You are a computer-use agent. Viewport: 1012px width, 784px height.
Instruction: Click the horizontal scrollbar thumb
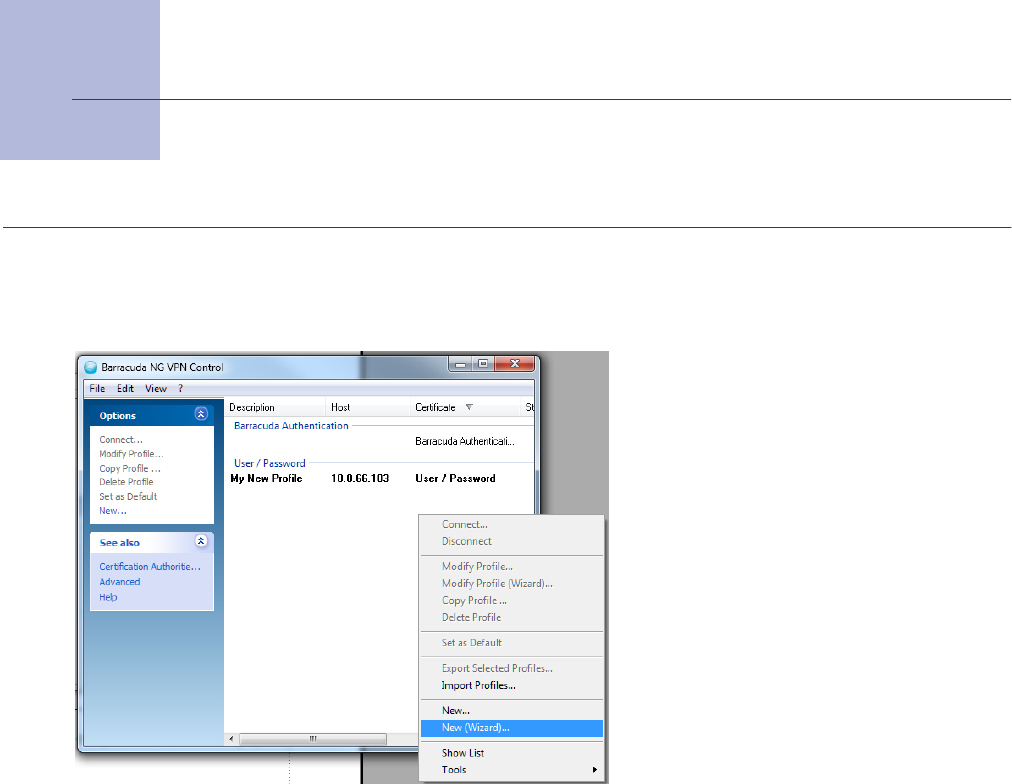(313, 739)
